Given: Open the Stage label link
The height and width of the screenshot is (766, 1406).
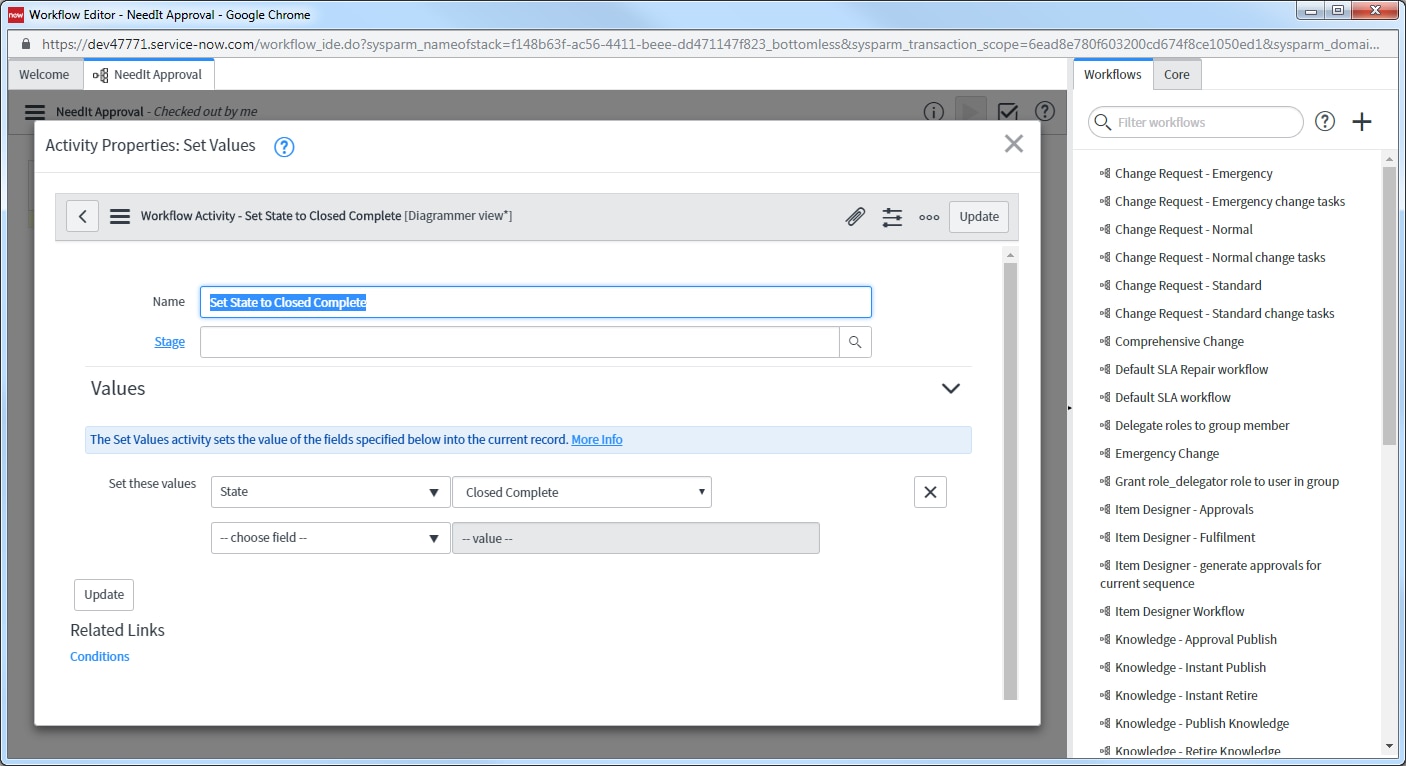Looking at the screenshot, I should [x=169, y=342].
